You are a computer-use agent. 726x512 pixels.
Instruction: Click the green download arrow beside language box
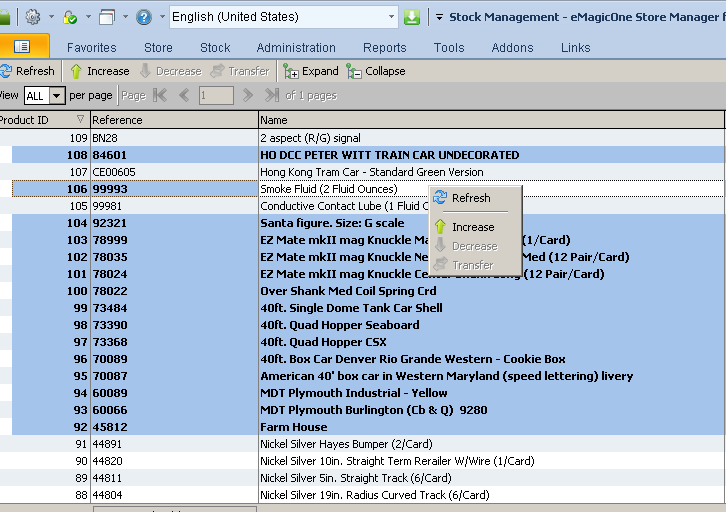click(x=412, y=17)
